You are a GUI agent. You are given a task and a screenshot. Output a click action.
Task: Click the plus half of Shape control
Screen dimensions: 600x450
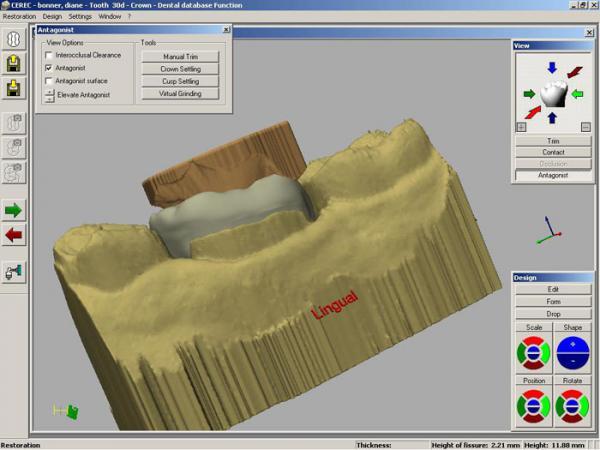click(x=570, y=345)
